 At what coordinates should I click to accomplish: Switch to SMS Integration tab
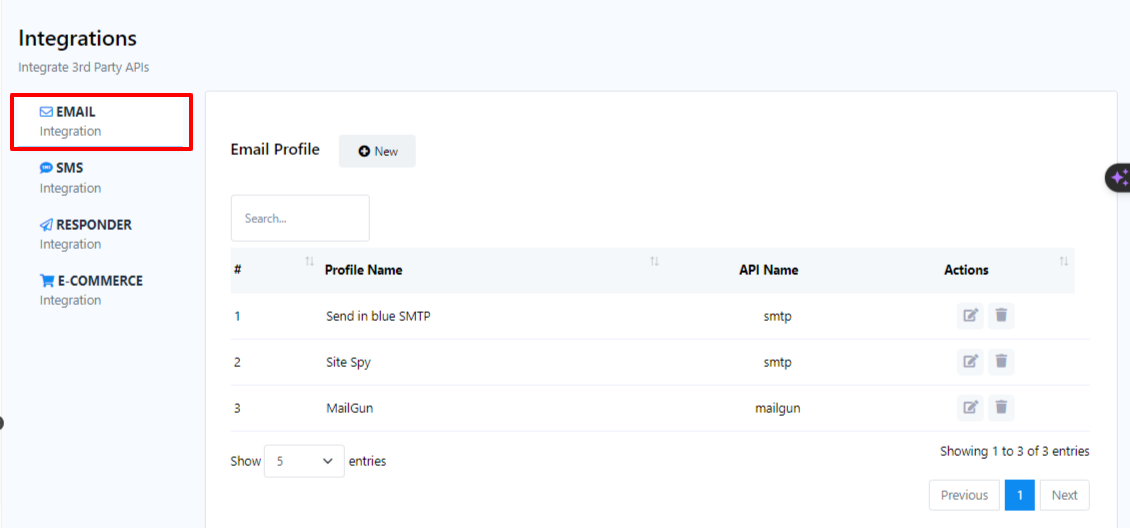(x=70, y=177)
